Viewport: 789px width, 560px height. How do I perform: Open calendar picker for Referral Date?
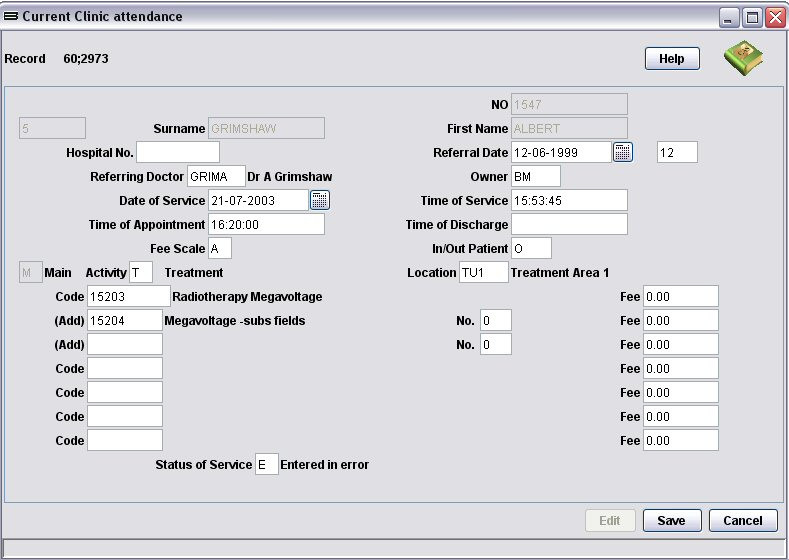click(622, 152)
